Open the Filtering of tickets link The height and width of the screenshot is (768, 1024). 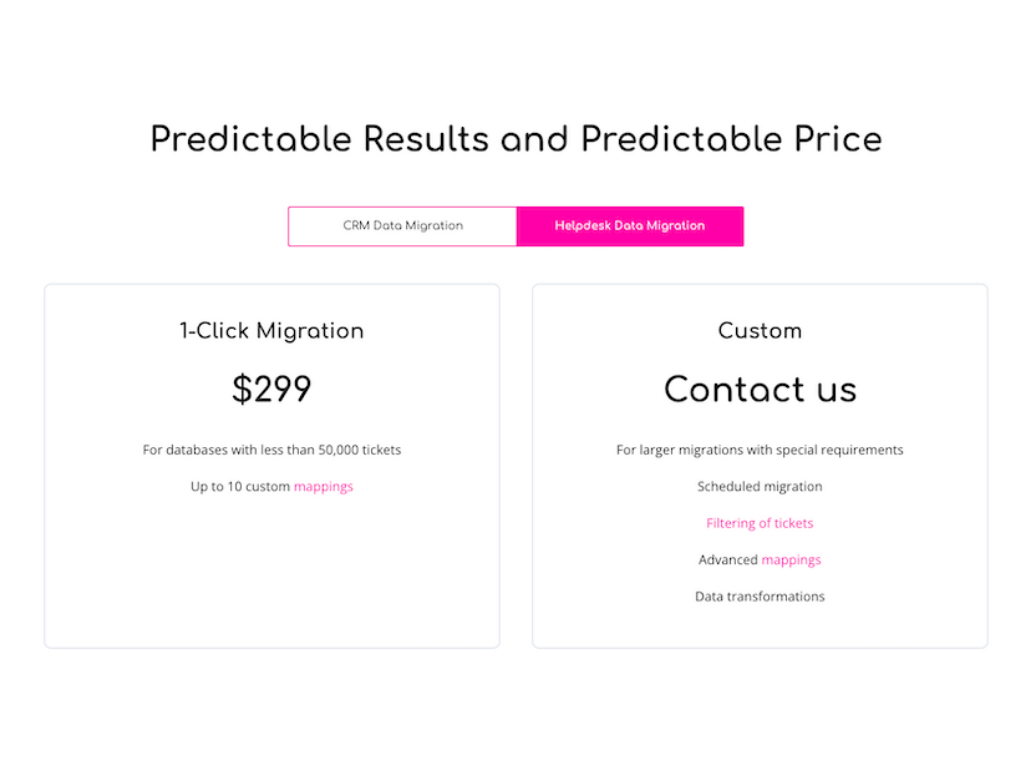click(760, 523)
